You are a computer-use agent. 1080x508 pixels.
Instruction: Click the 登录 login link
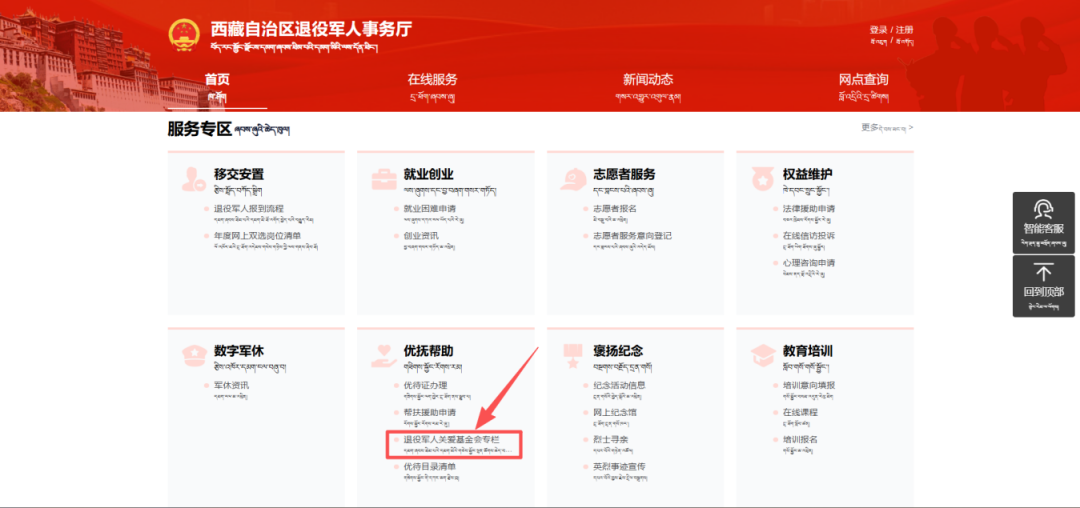879,30
